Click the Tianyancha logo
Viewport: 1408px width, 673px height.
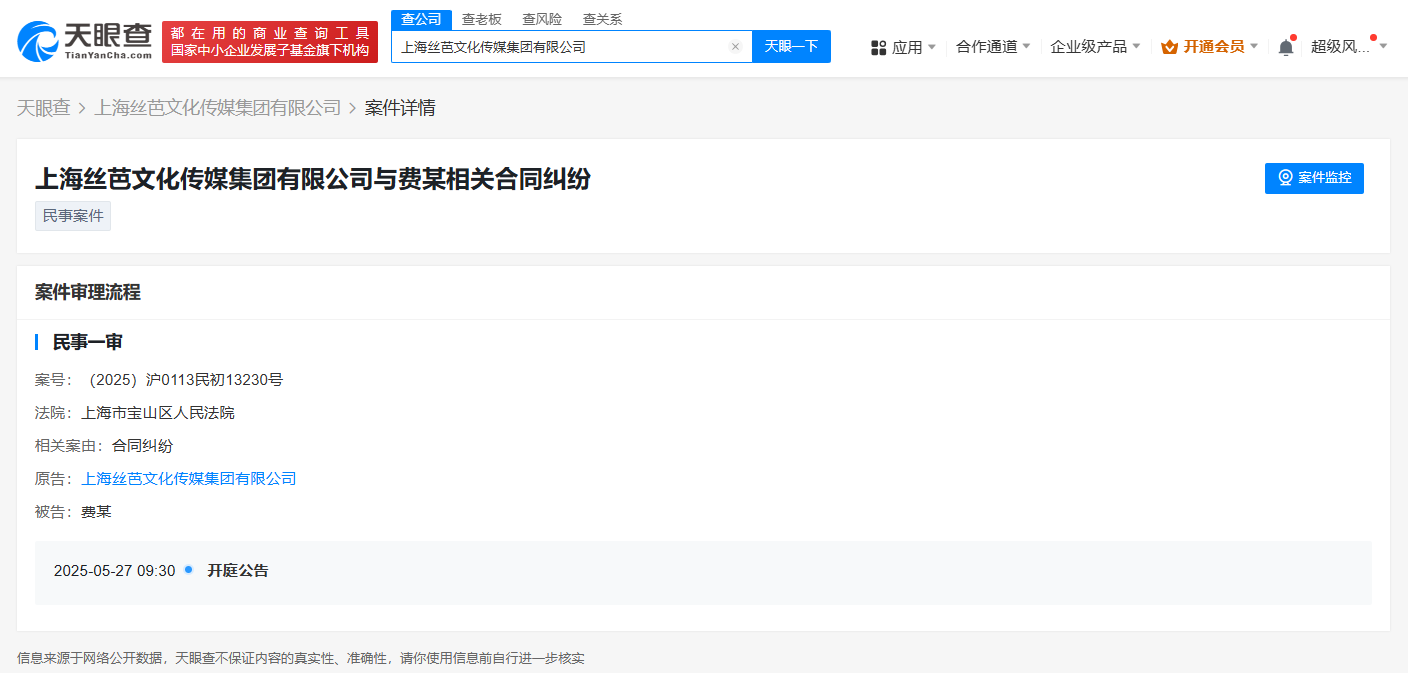coord(84,41)
